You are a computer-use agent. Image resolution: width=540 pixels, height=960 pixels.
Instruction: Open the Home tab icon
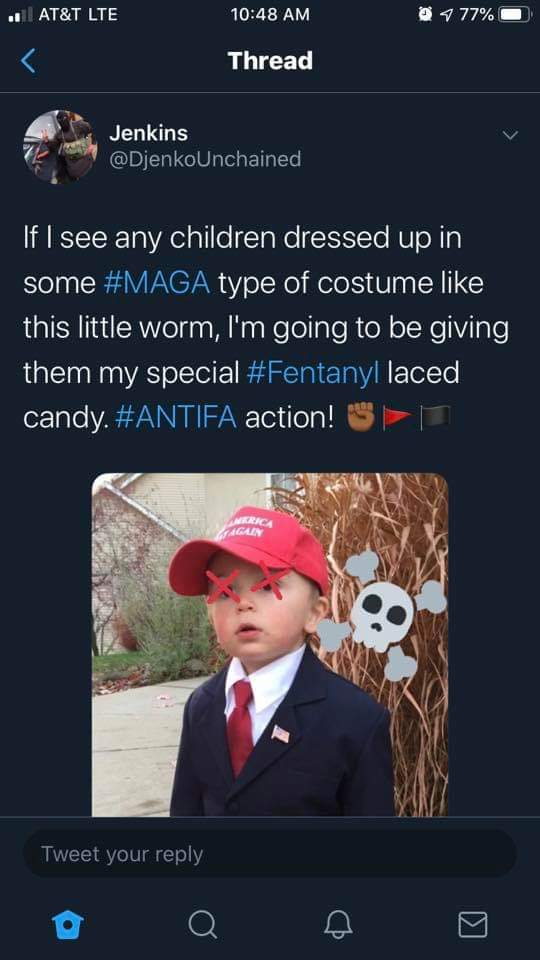click(67, 924)
